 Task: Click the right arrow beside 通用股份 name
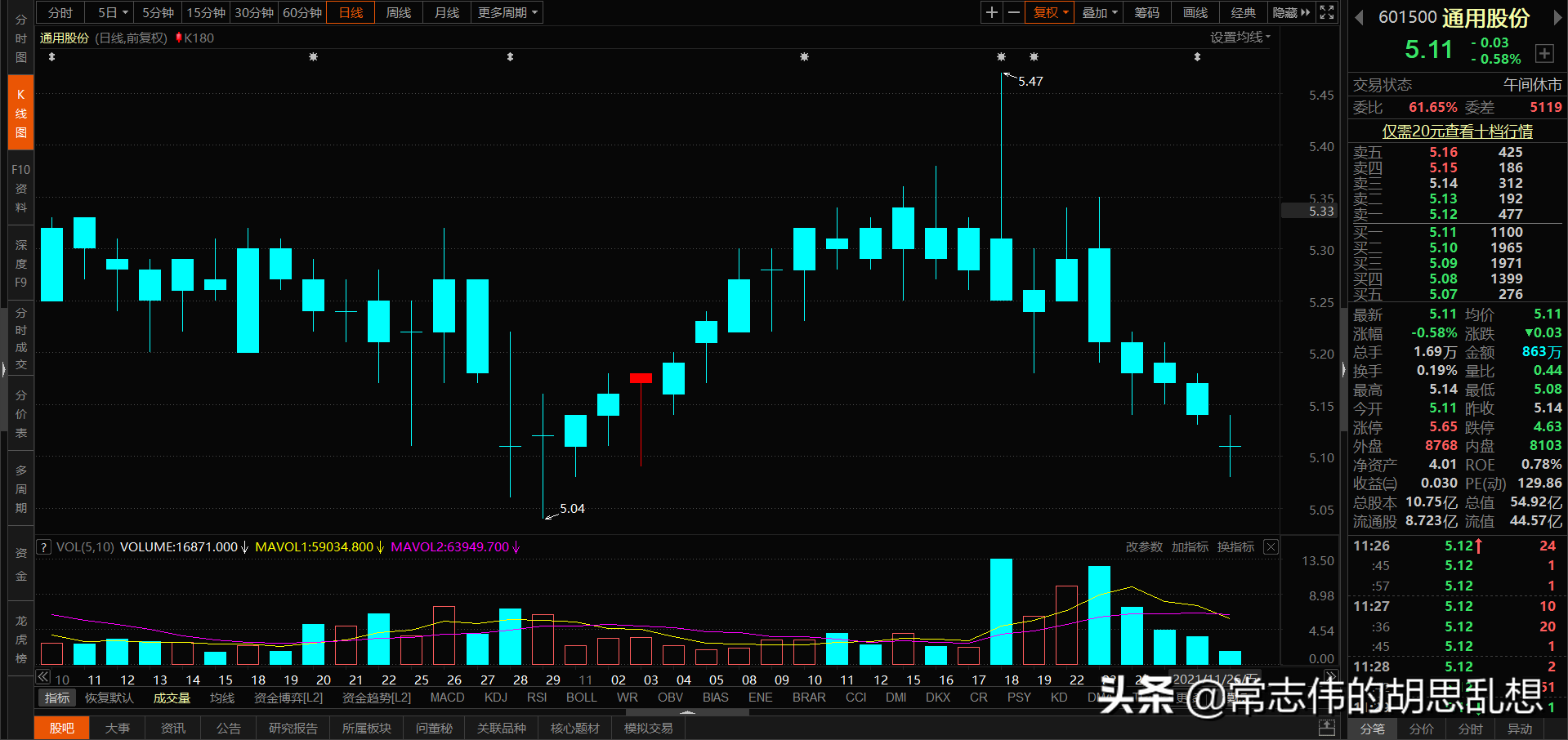pos(1559,18)
